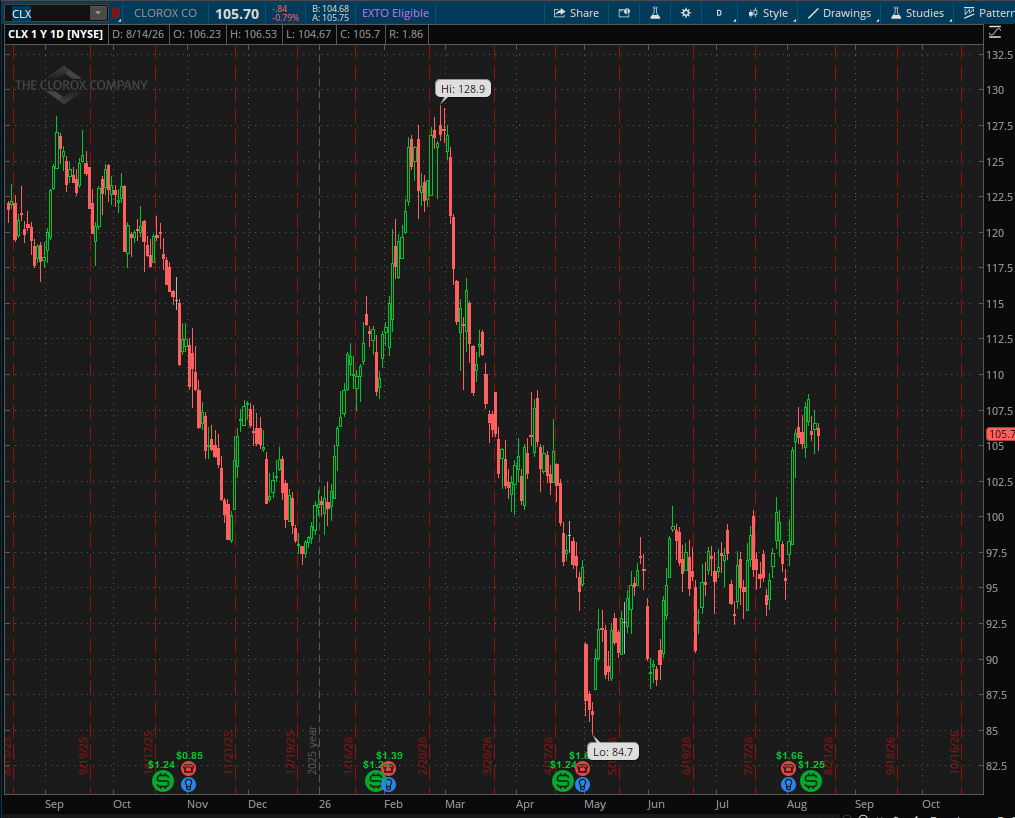This screenshot has height=818, width=1015.
Task: Open the Drawings menu
Action: click(840, 13)
